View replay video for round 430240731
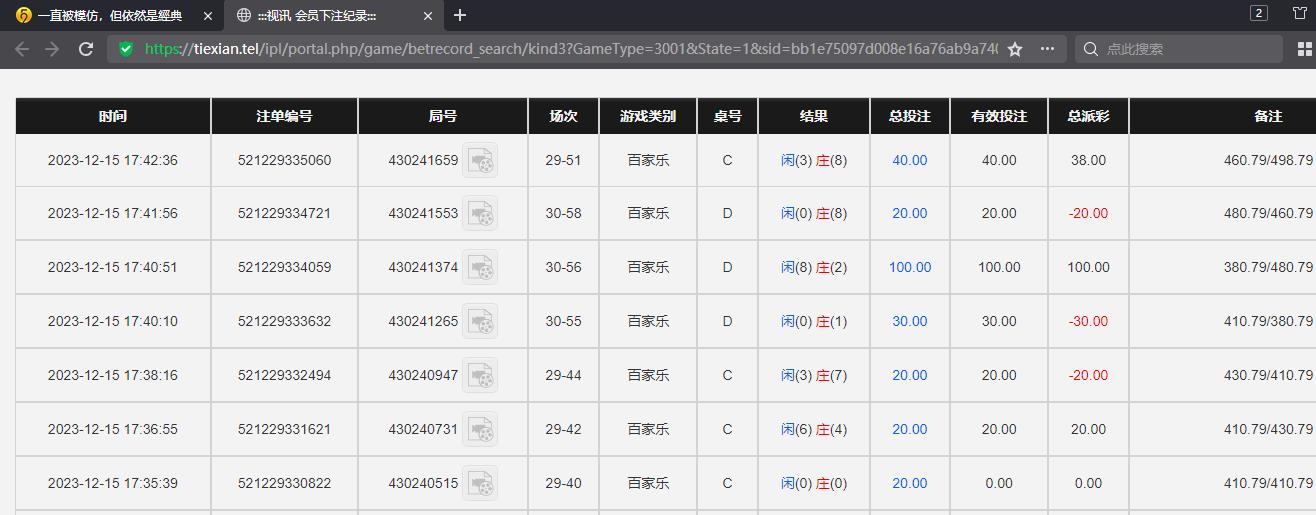This screenshot has height=515, width=1316. 480,430
